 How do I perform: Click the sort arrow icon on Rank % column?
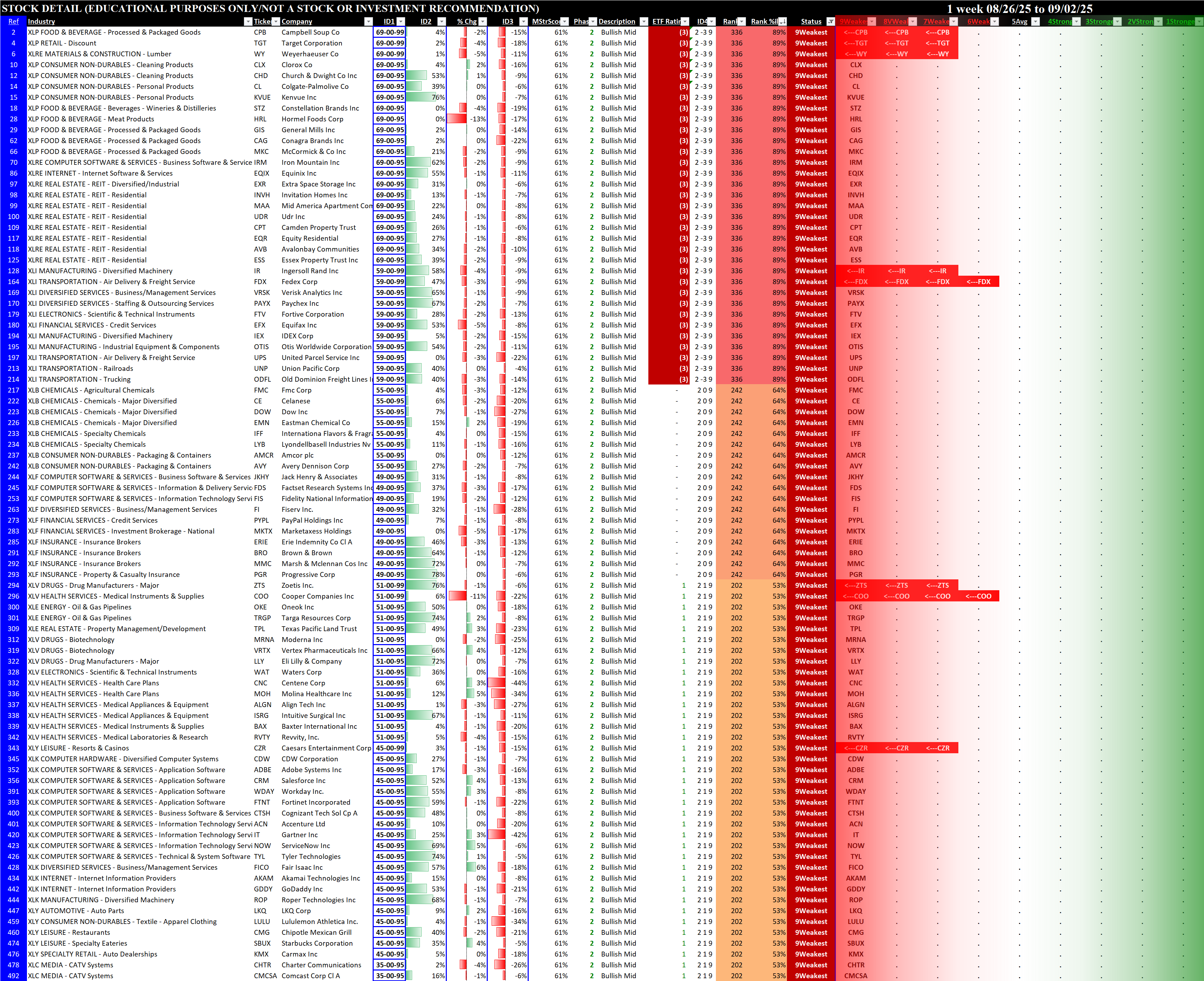[782, 21]
